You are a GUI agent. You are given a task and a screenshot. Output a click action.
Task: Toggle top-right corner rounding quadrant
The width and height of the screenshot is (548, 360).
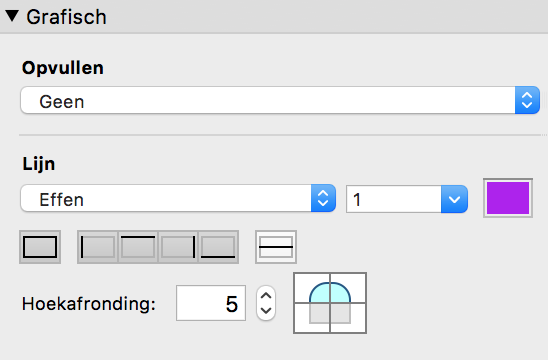pyautogui.click(x=348, y=288)
